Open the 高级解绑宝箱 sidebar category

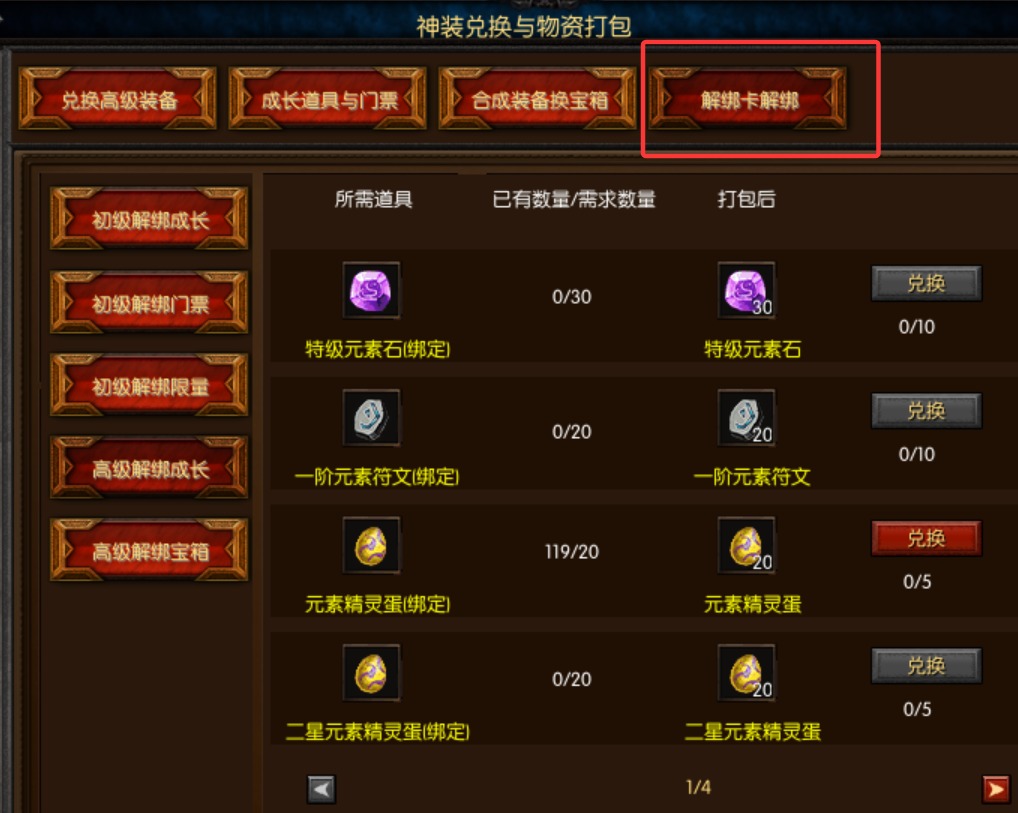[149, 550]
